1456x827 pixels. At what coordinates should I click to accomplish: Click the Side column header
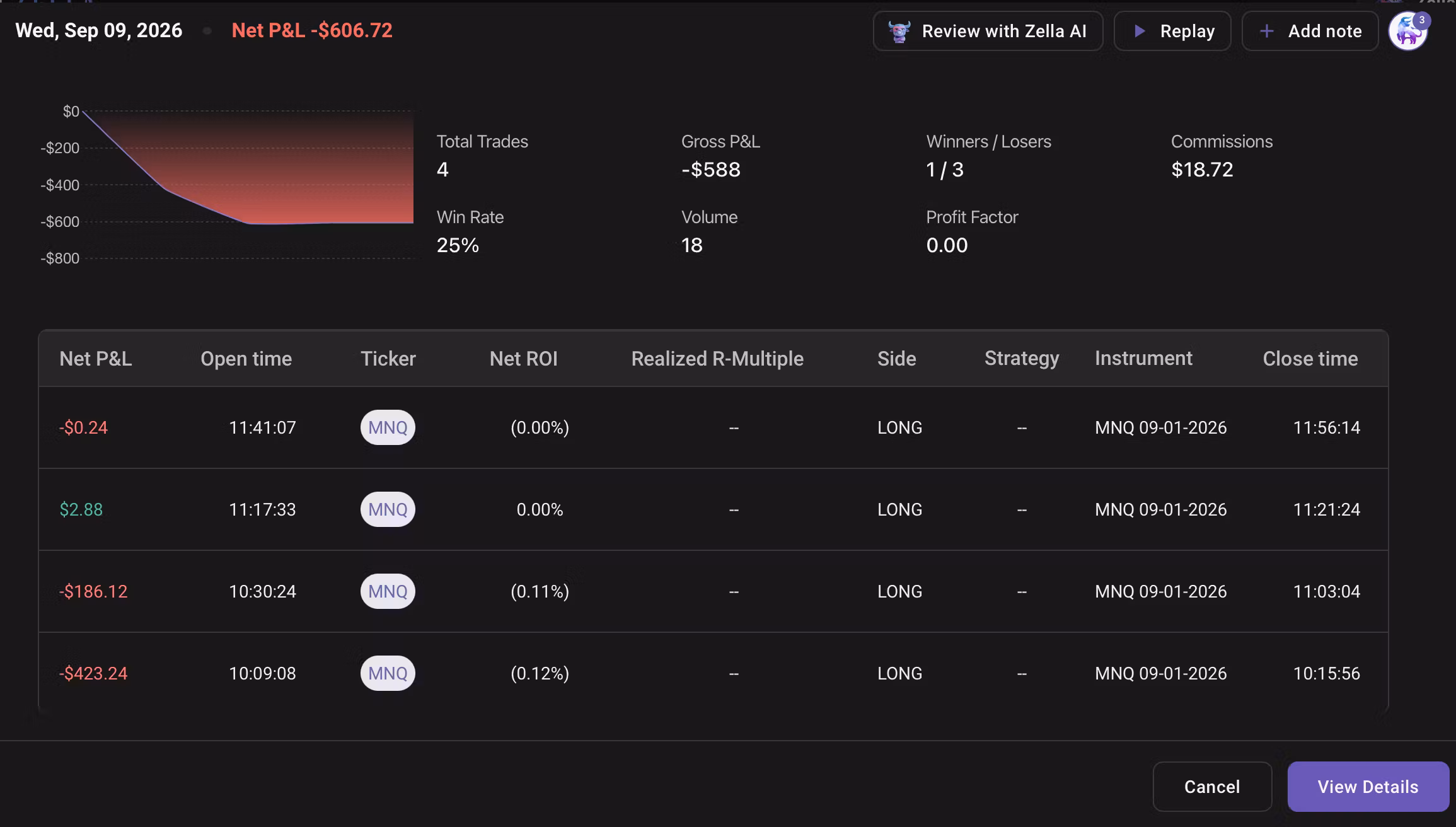click(897, 359)
